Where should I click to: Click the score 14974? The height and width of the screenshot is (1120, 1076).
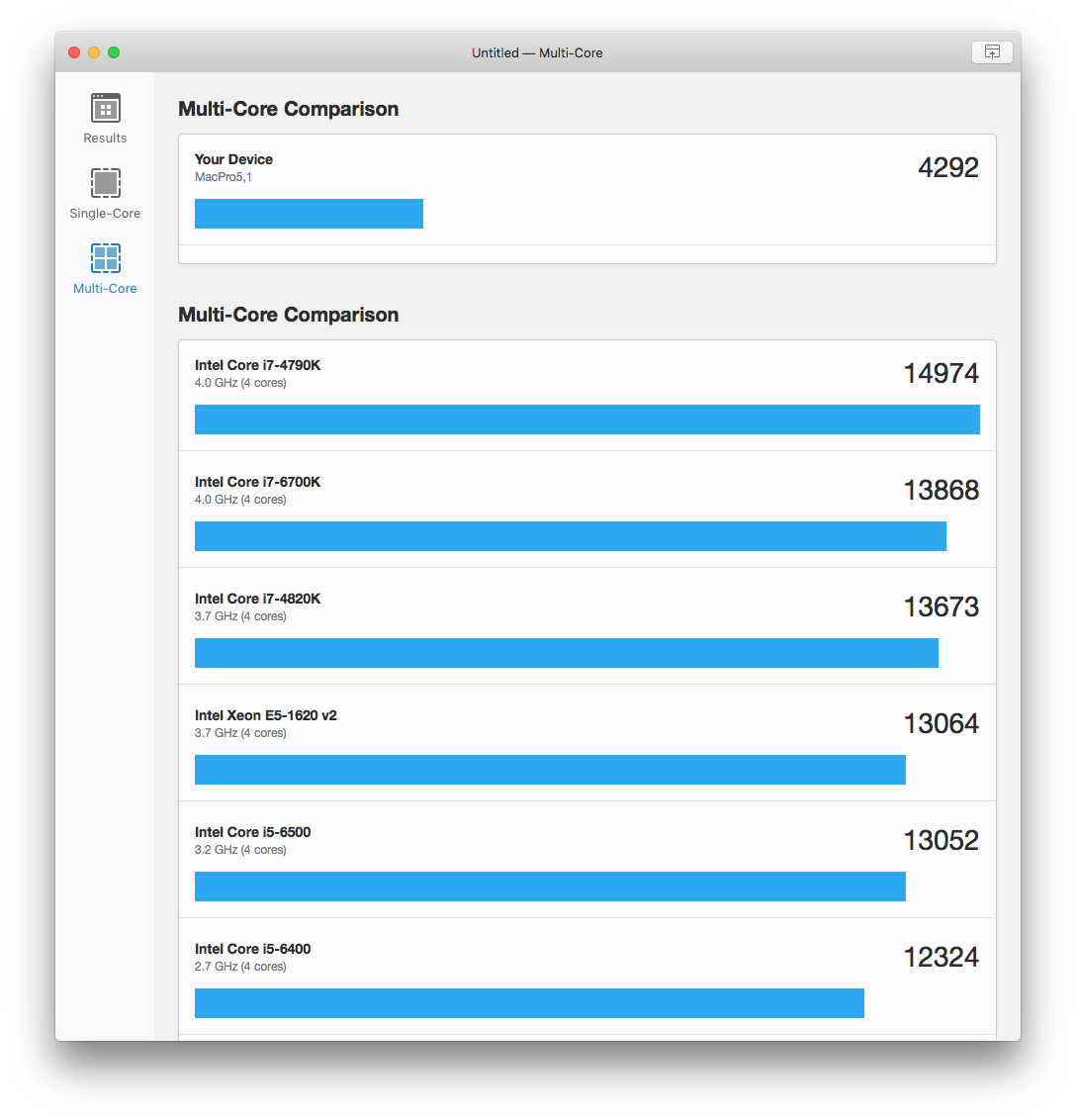pyautogui.click(x=941, y=374)
